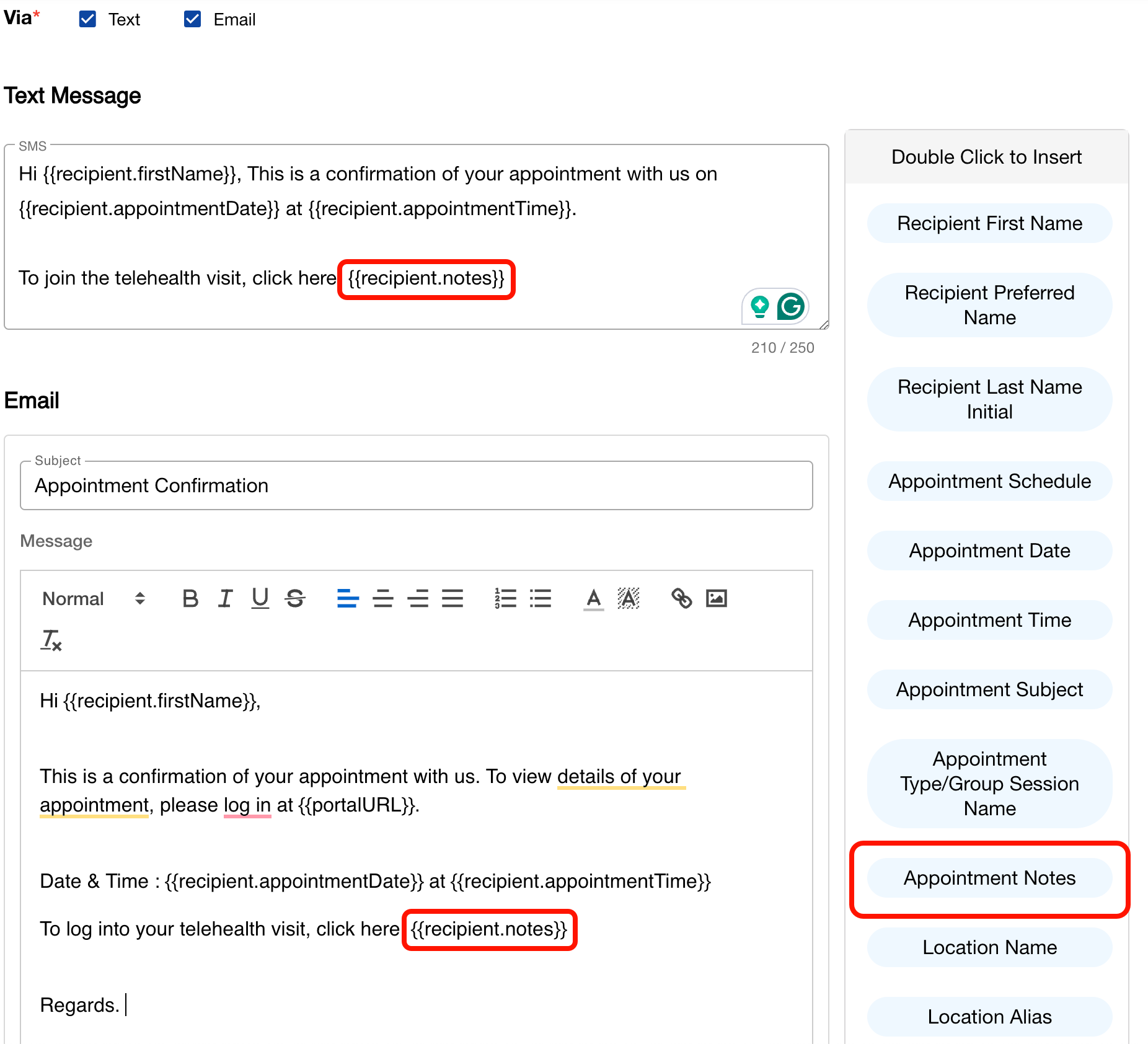1148x1044 pixels.
Task: Click the email Subject field
Action: pos(415,485)
